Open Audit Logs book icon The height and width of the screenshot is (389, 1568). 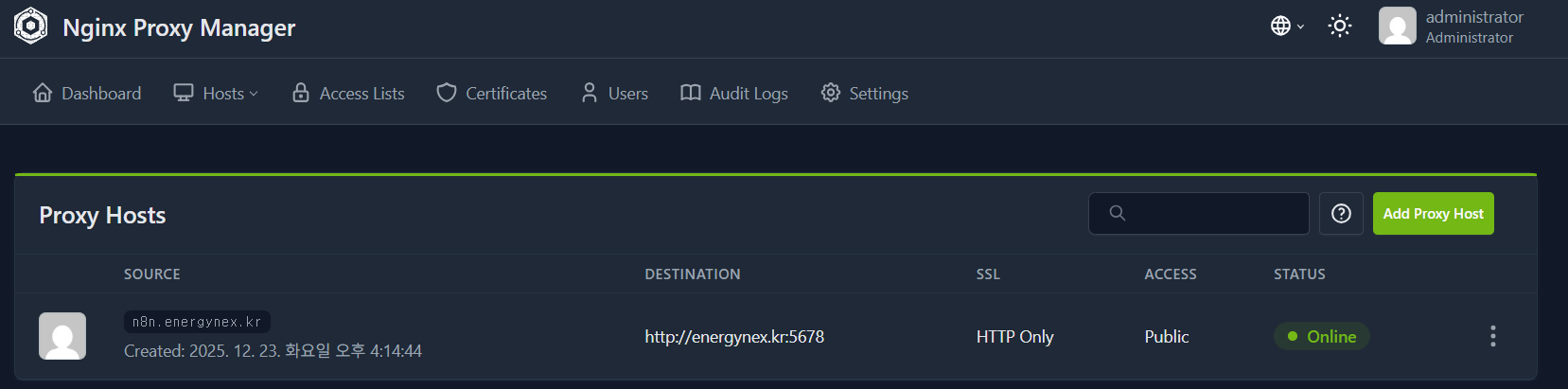691,93
